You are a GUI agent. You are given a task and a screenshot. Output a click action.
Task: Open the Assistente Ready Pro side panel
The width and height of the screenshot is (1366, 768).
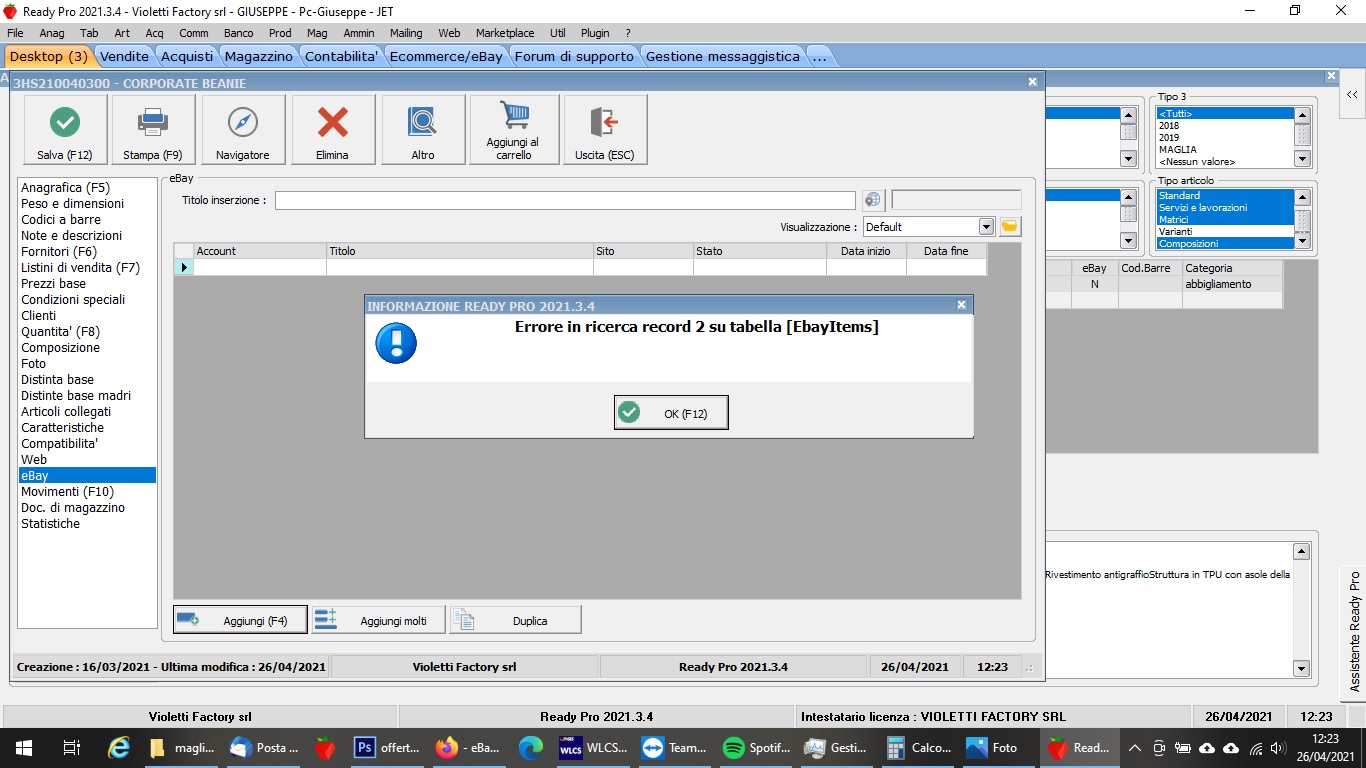click(x=1354, y=632)
